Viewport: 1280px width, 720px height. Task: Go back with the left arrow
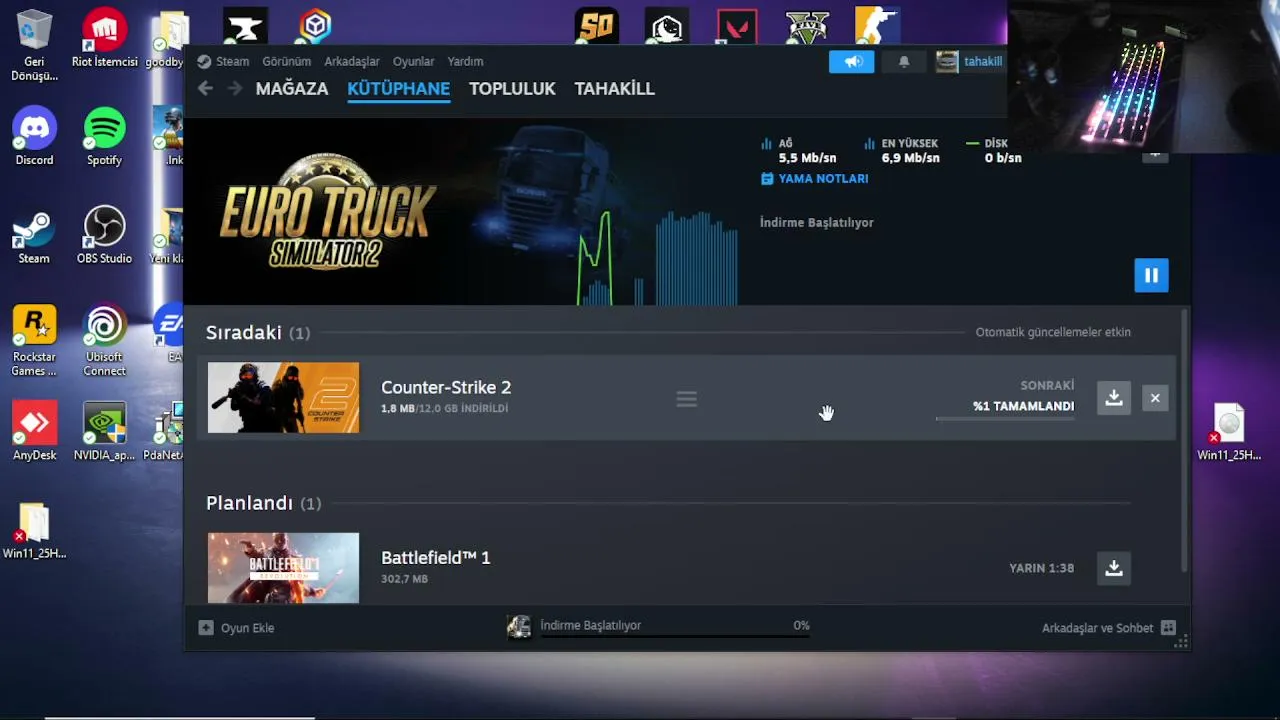[205, 88]
